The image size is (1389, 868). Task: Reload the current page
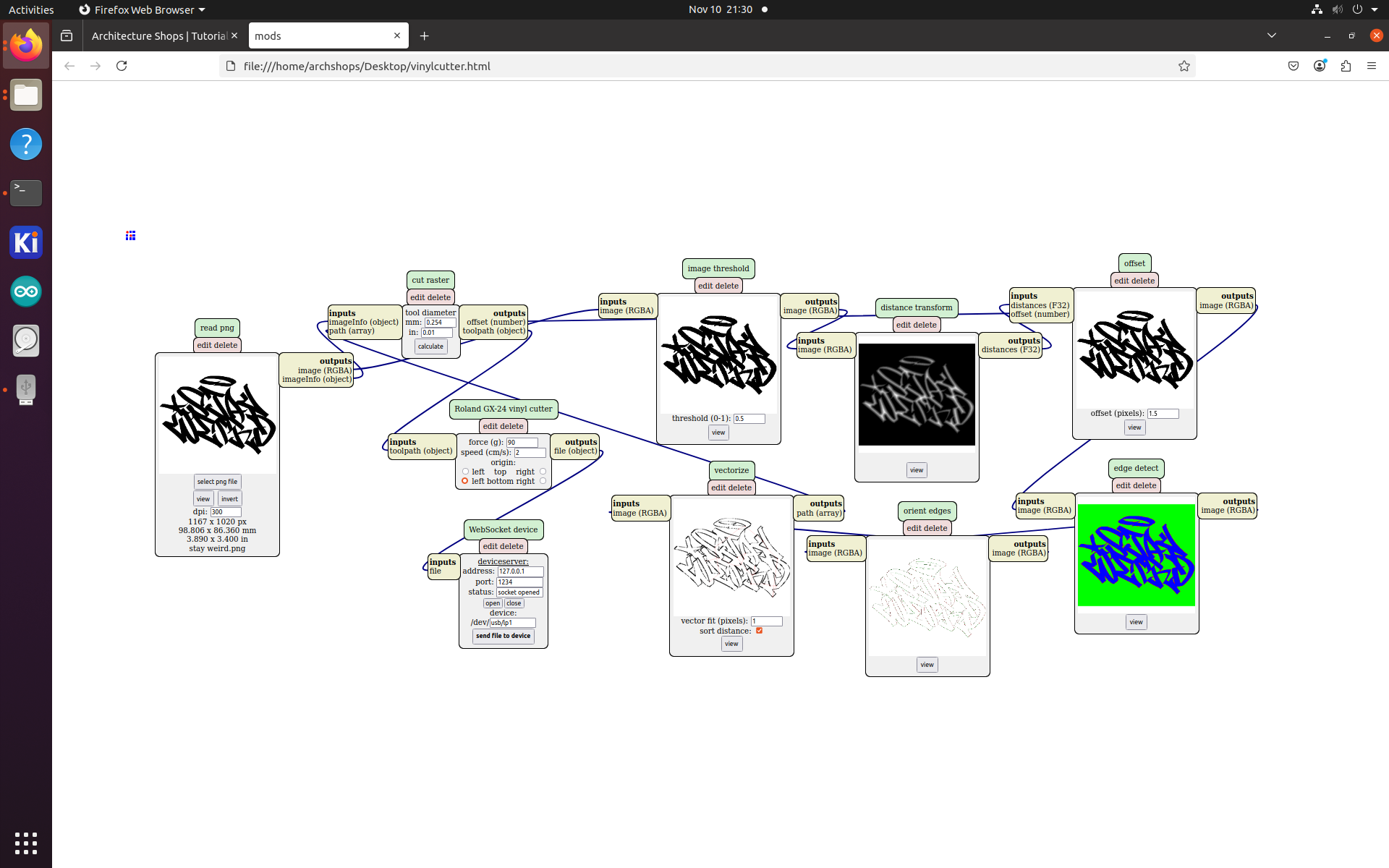(x=122, y=66)
